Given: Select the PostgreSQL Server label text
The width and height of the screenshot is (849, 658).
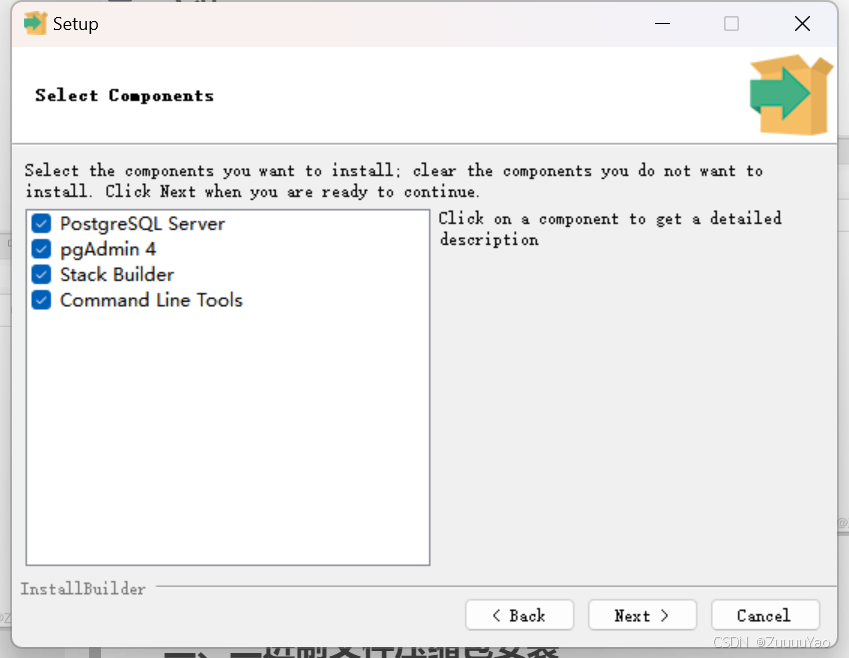Looking at the screenshot, I should tap(142, 224).
